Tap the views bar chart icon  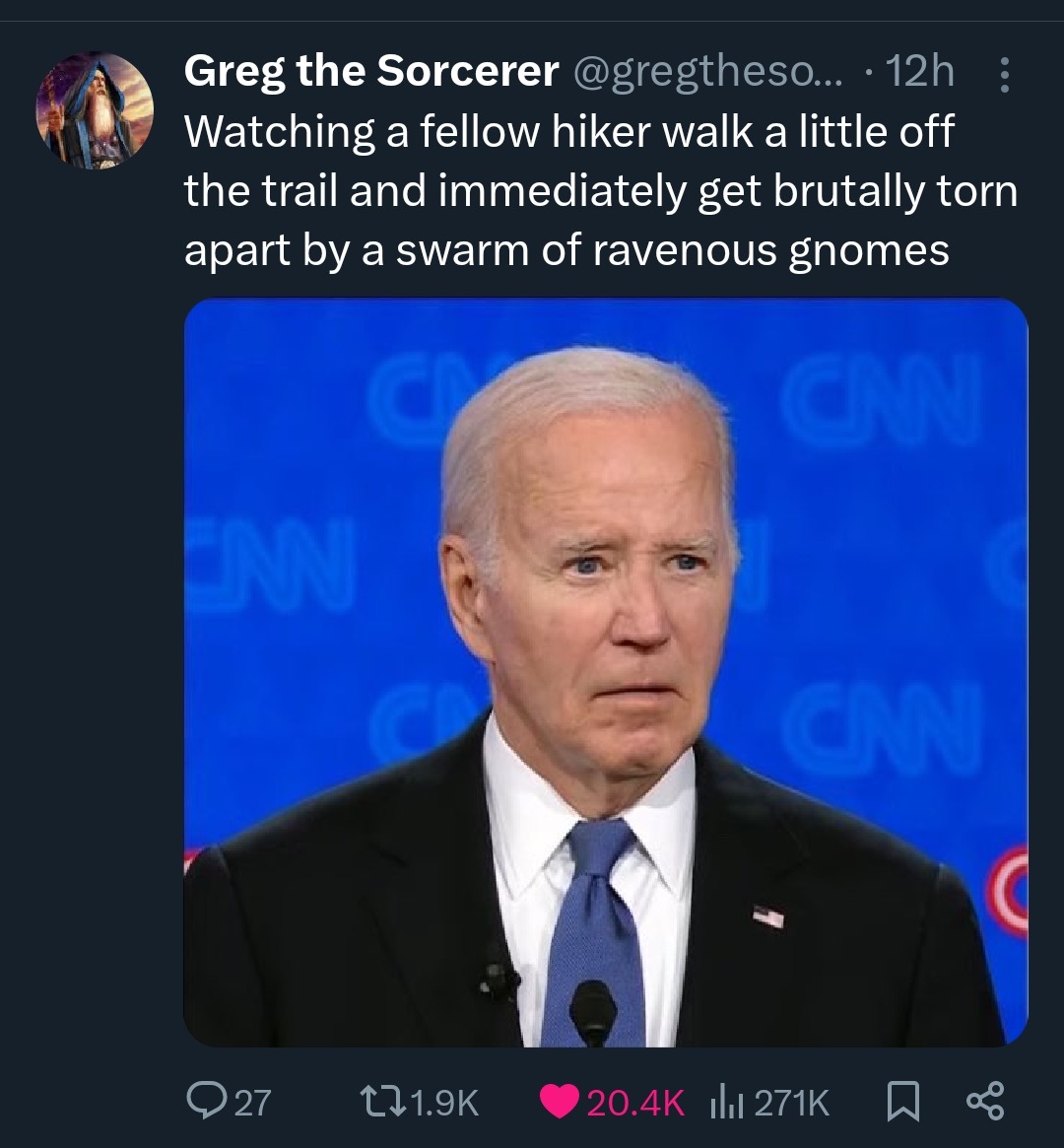(x=725, y=1102)
